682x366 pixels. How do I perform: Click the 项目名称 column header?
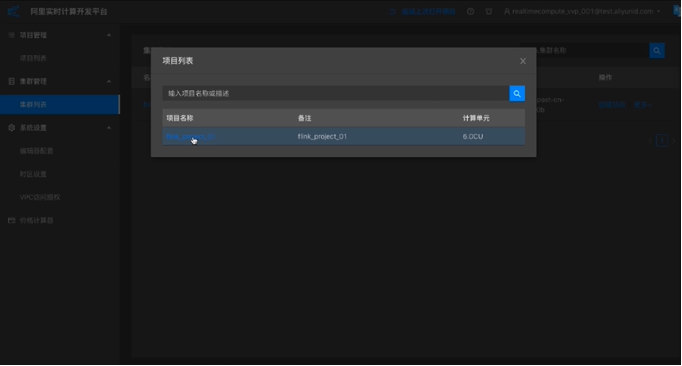coord(180,118)
